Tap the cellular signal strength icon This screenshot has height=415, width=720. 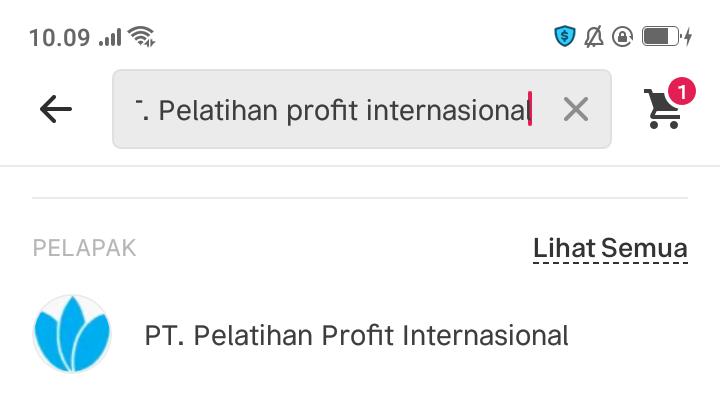click(x=110, y=38)
